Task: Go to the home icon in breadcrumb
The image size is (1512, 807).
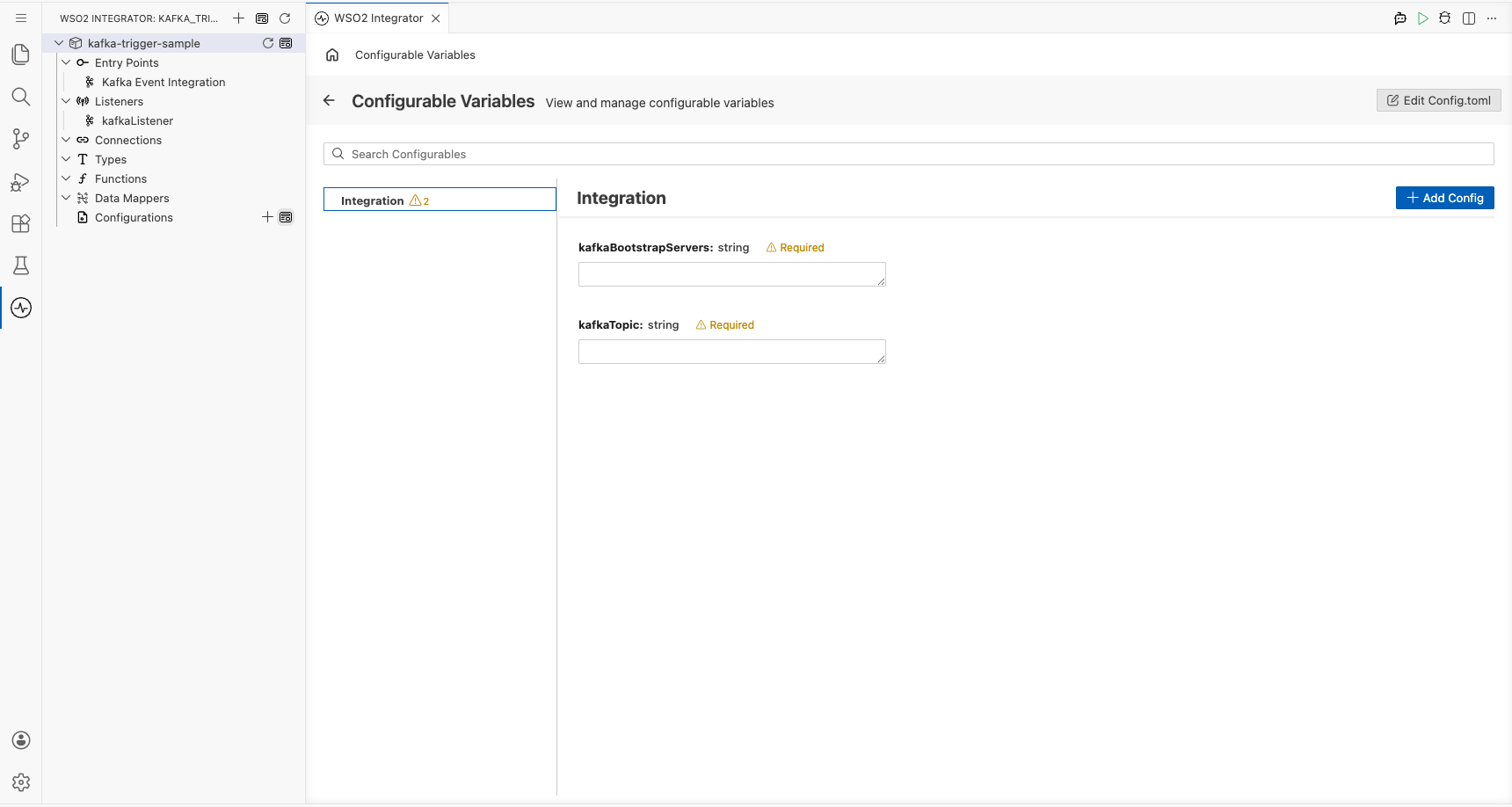Action: pos(332,55)
